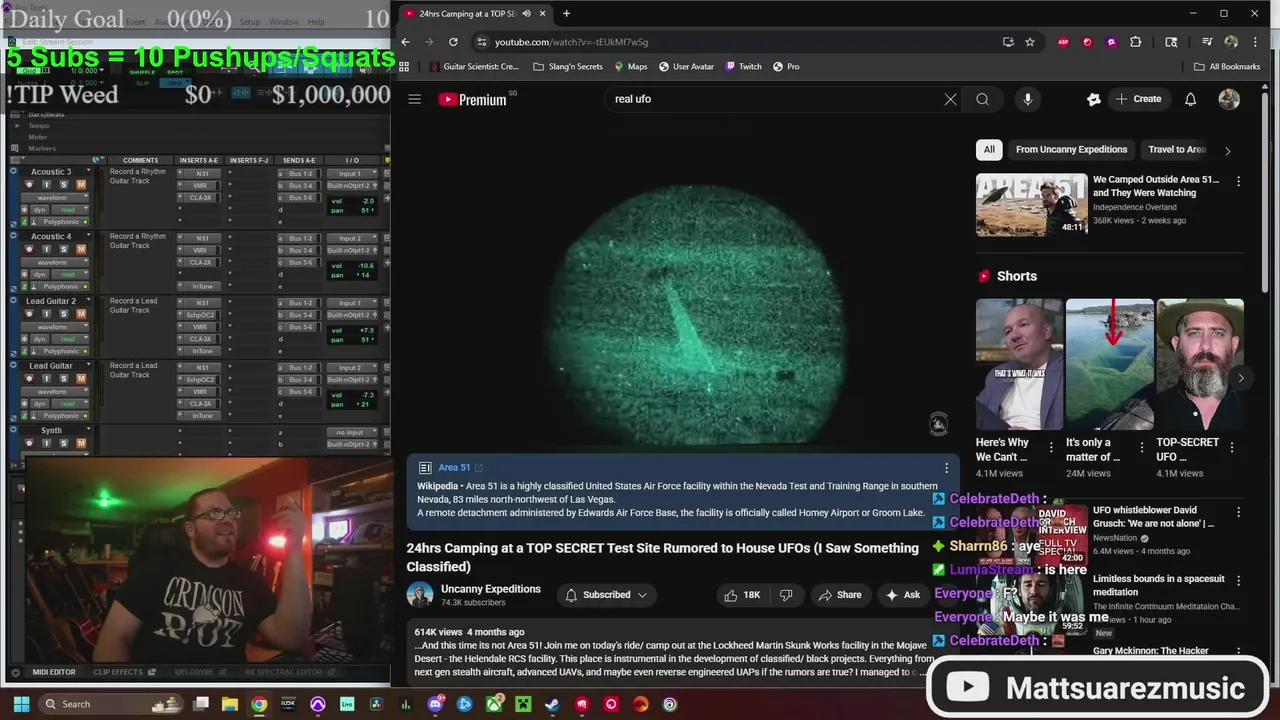Open Windows Start menu
This screenshot has height=720, width=1280.
[20, 704]
